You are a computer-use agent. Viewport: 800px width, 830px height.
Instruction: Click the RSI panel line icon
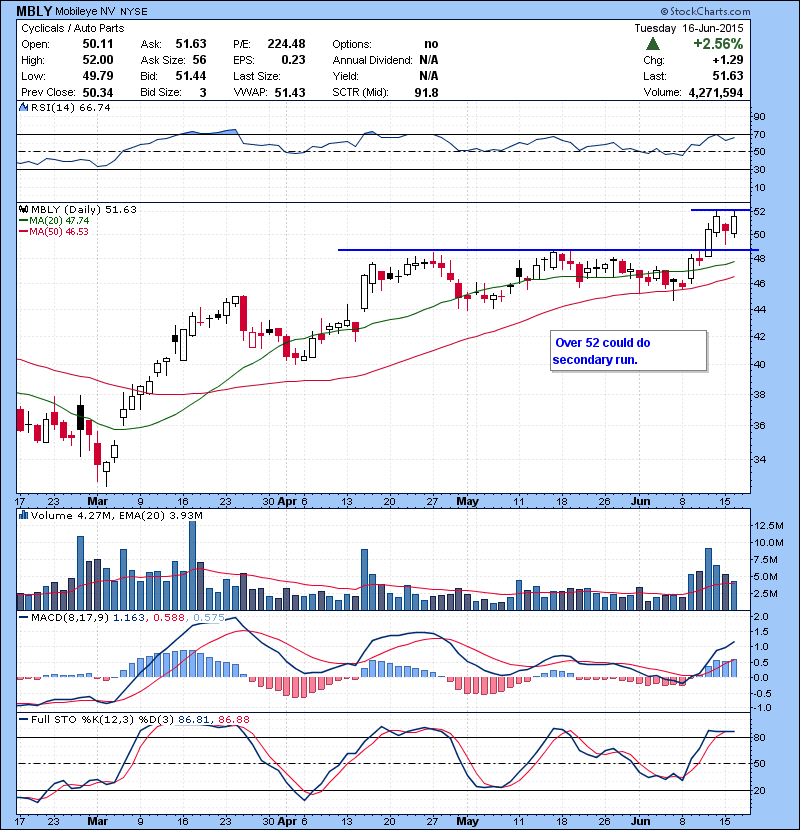tap(23, 107)
